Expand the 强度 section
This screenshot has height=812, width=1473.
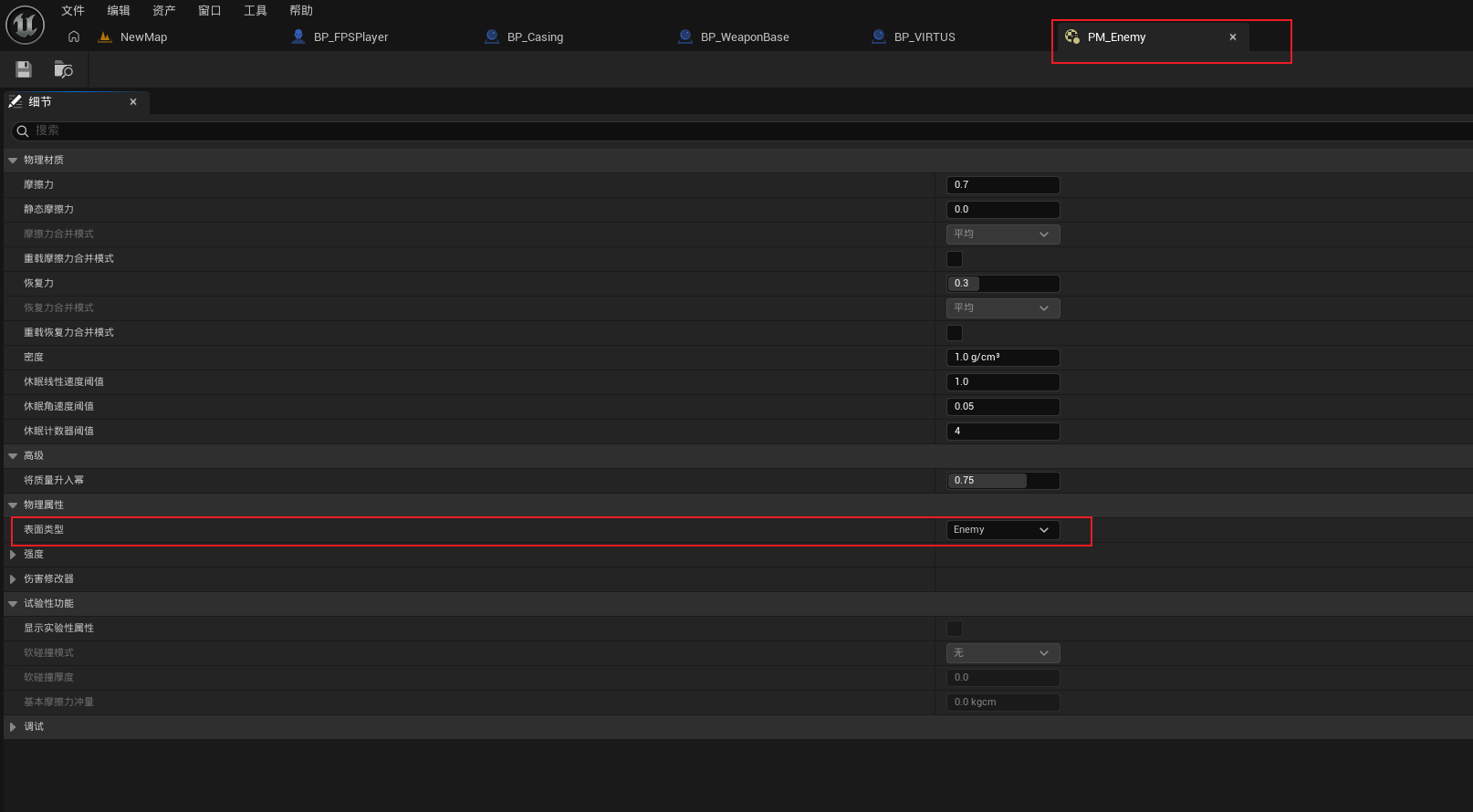(13, 555)
